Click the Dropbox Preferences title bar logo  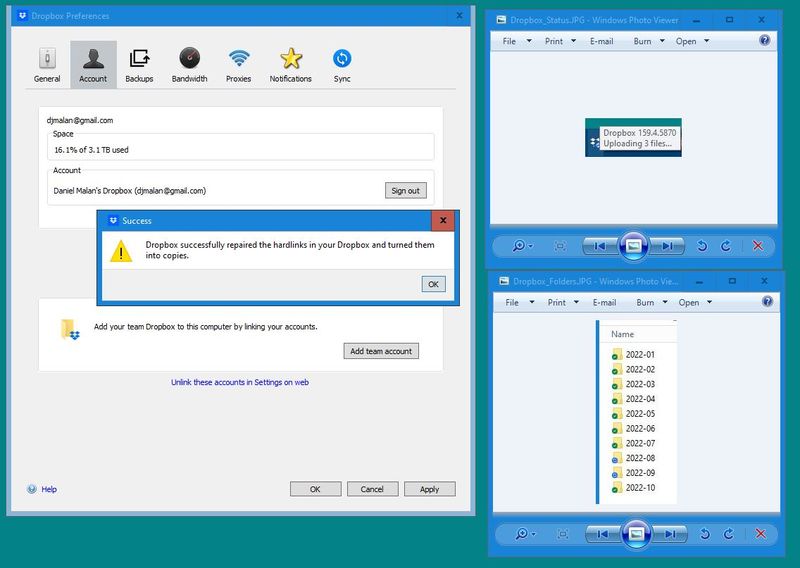pyautogui.click(x=22, y=16)
